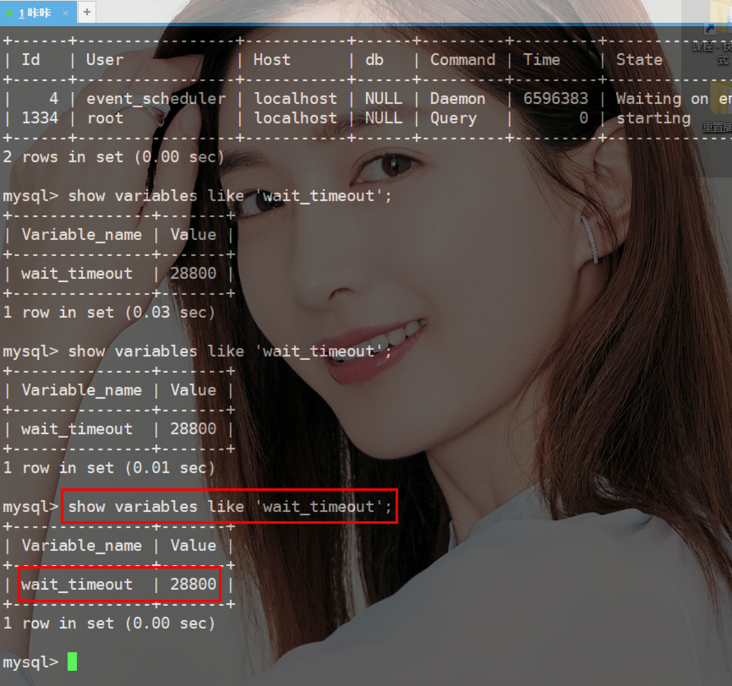The height and width of the screenshot is (686, 732).
Task: Click the process Id '4'
Action: tap(54, 99)
